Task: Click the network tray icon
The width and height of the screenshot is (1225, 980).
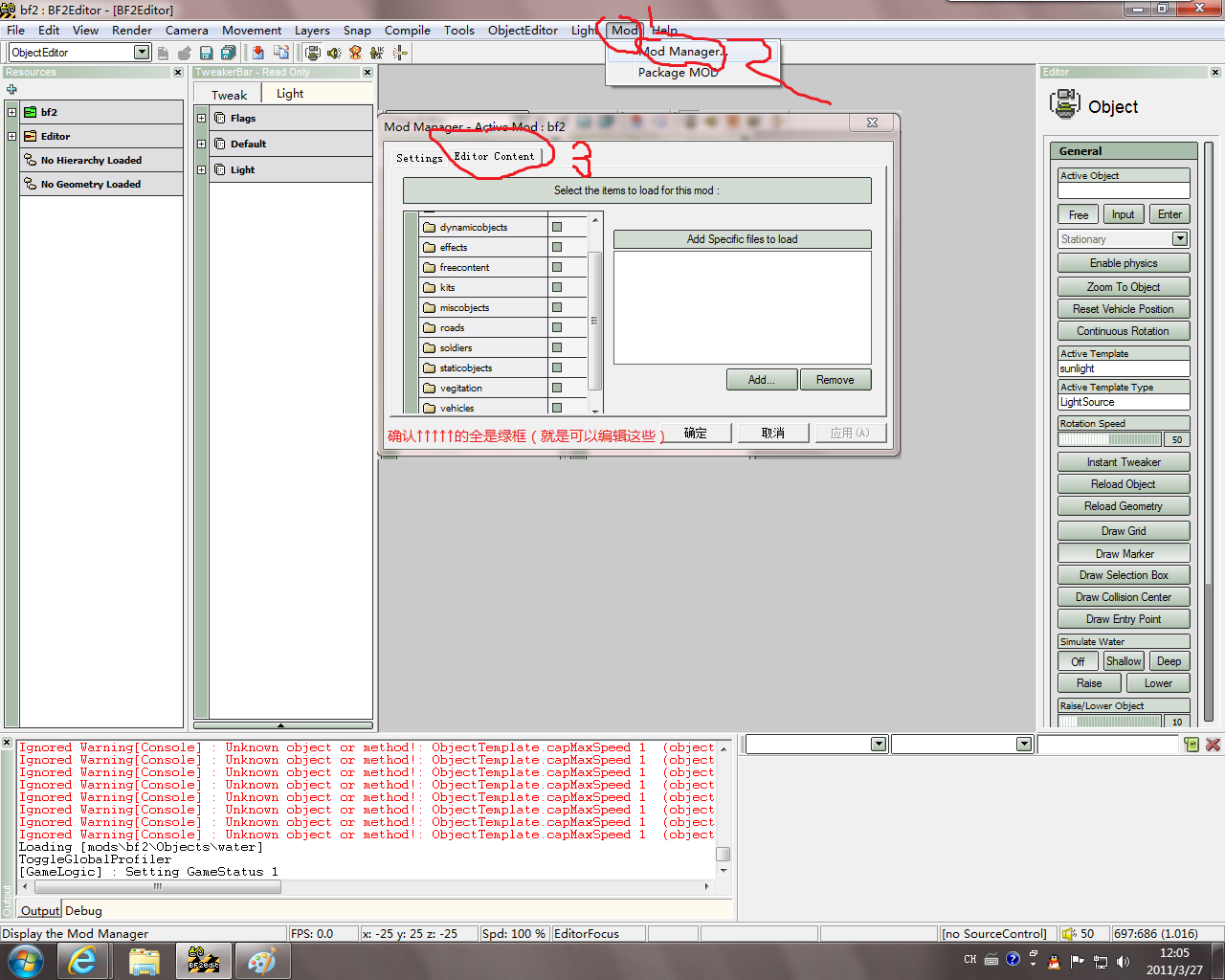Action: (1100, 961)
